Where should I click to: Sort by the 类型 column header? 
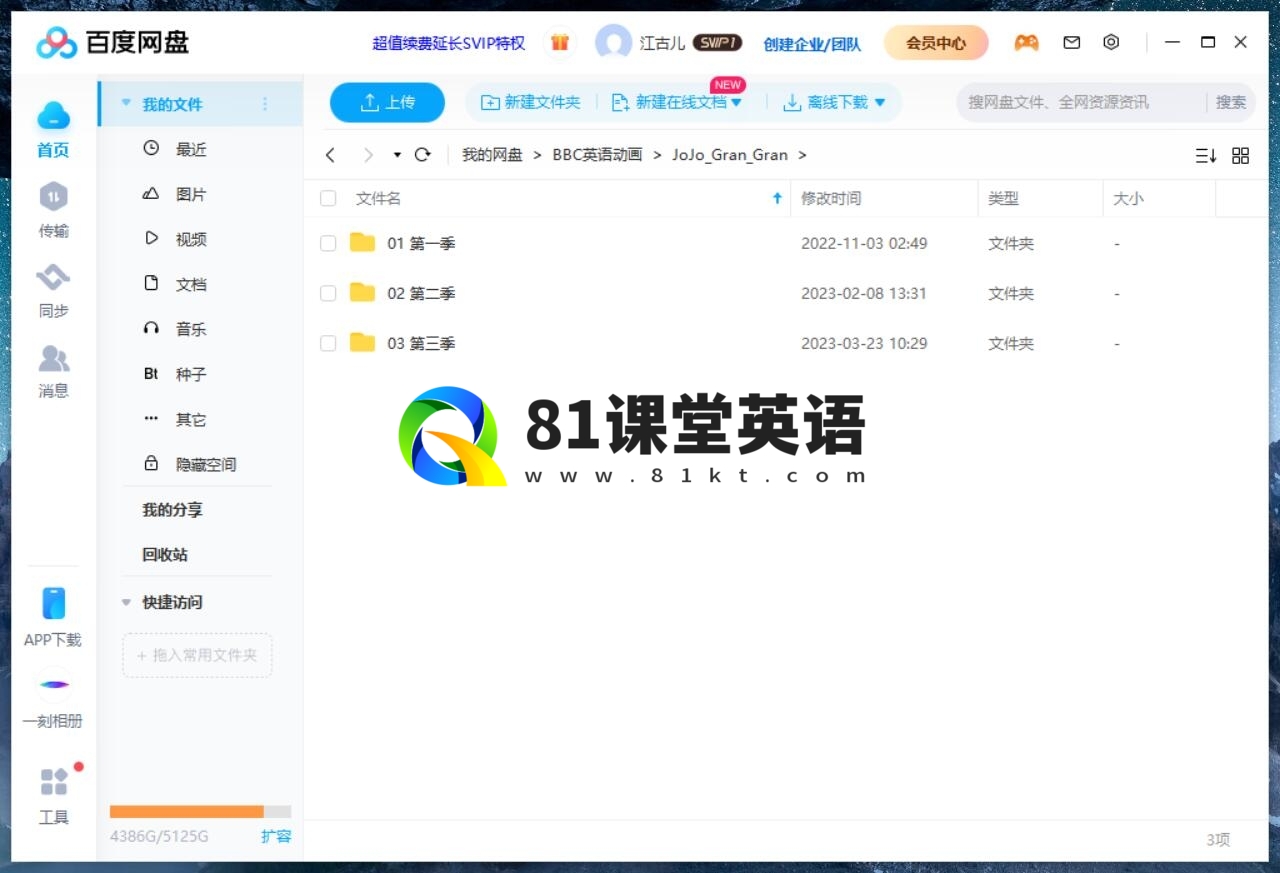(1003, 198)
